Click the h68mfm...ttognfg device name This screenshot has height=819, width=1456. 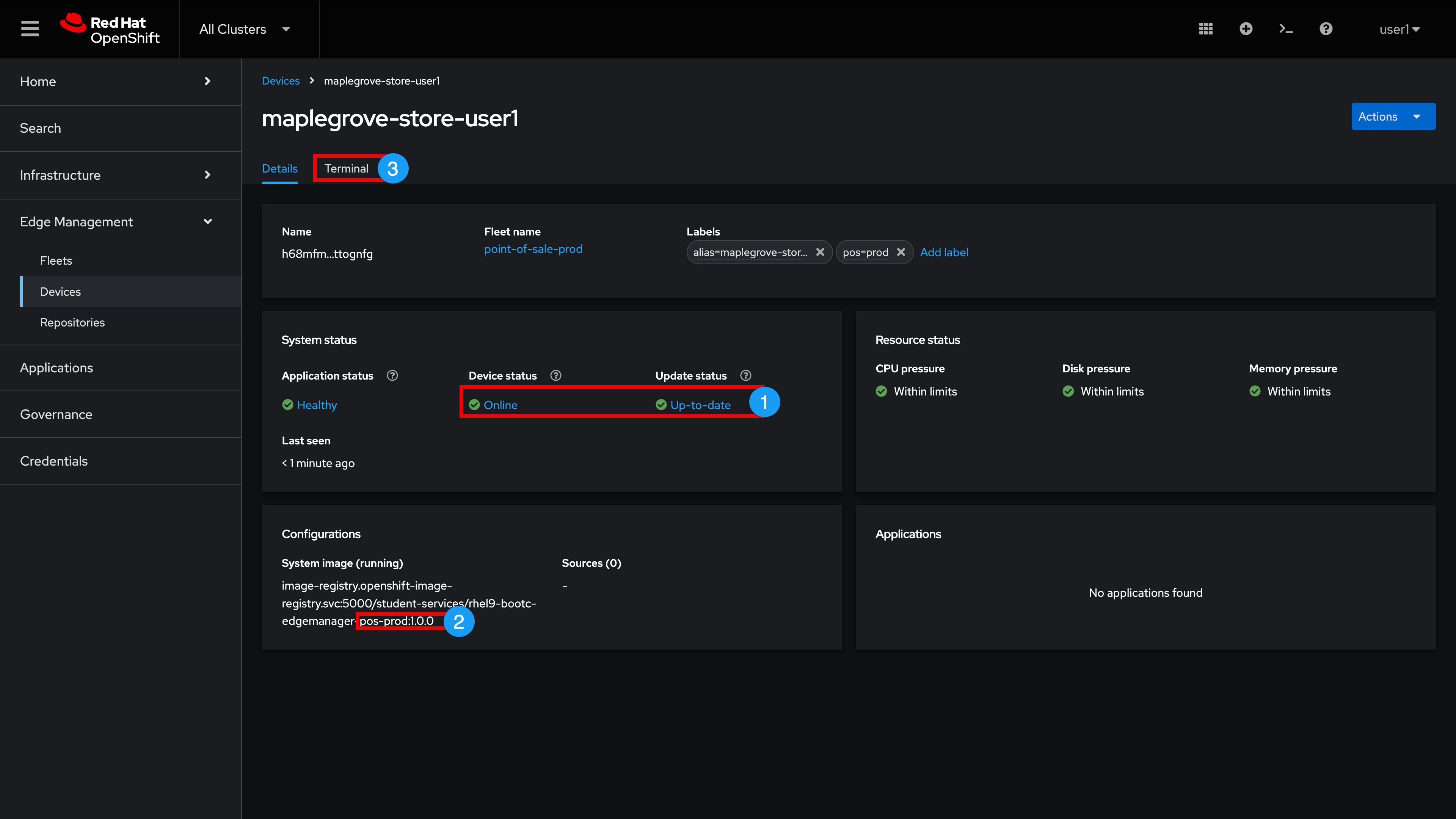coord(327,254)
